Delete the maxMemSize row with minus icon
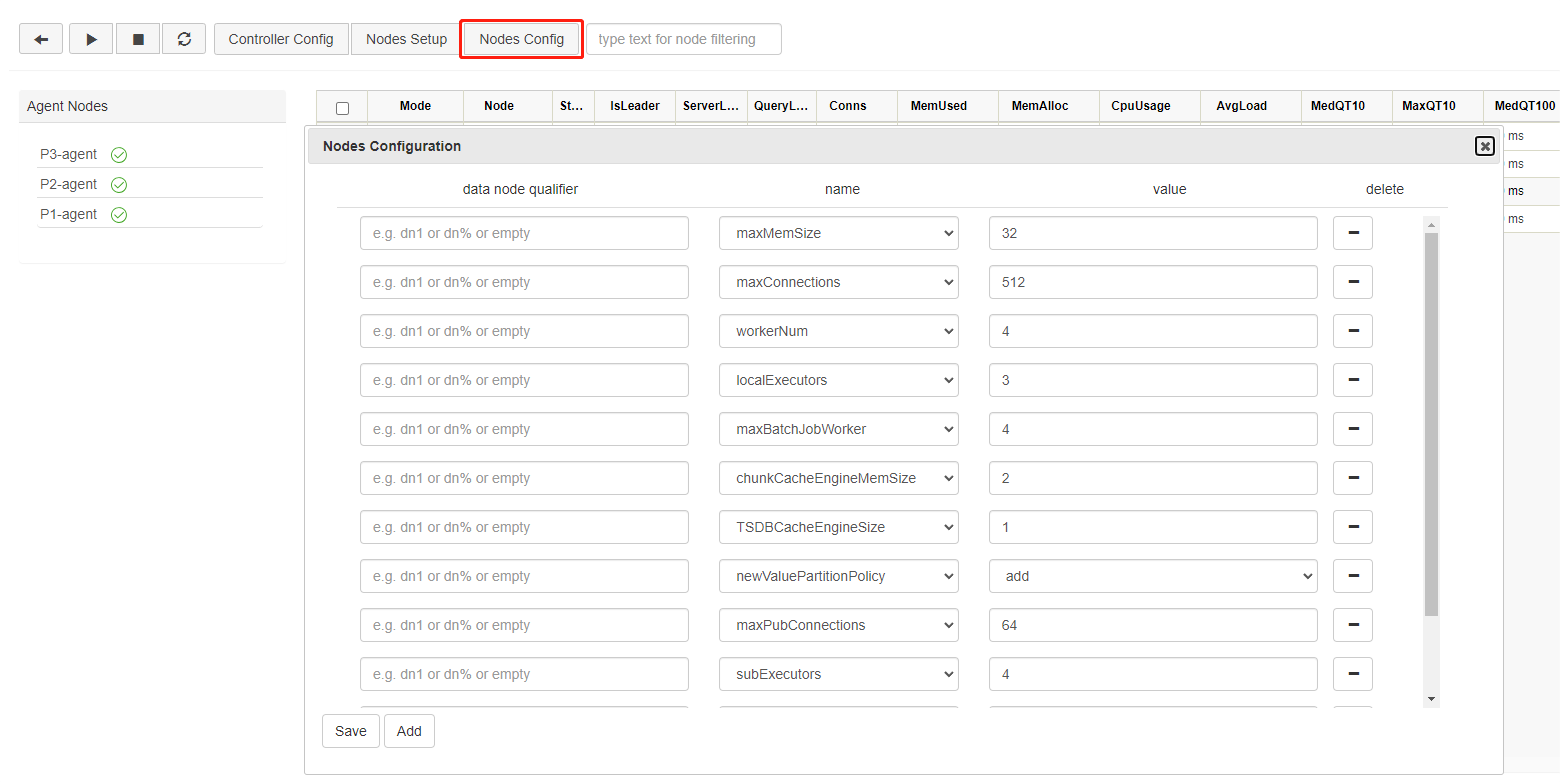1560x782 pixels. pyautogui.click(x=1353, y=233)
